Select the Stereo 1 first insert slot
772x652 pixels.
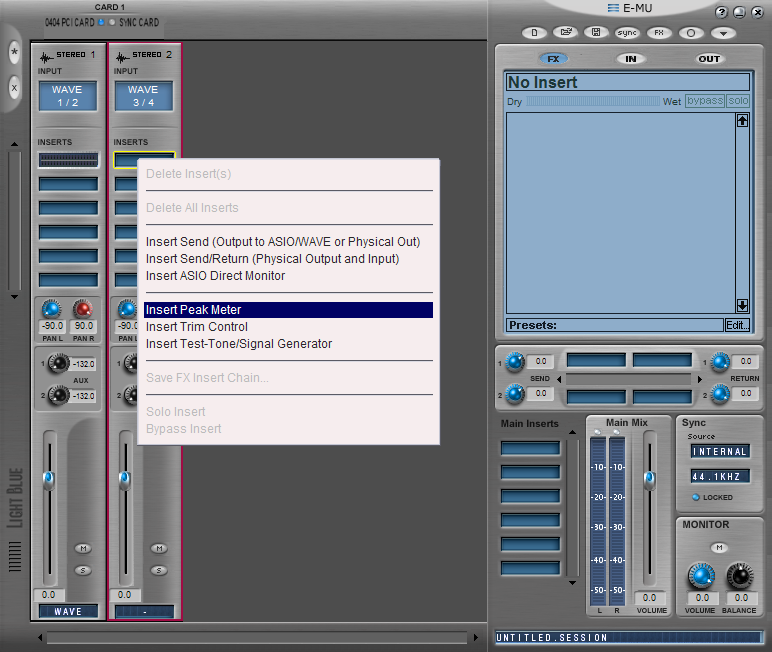coord(68,160)
